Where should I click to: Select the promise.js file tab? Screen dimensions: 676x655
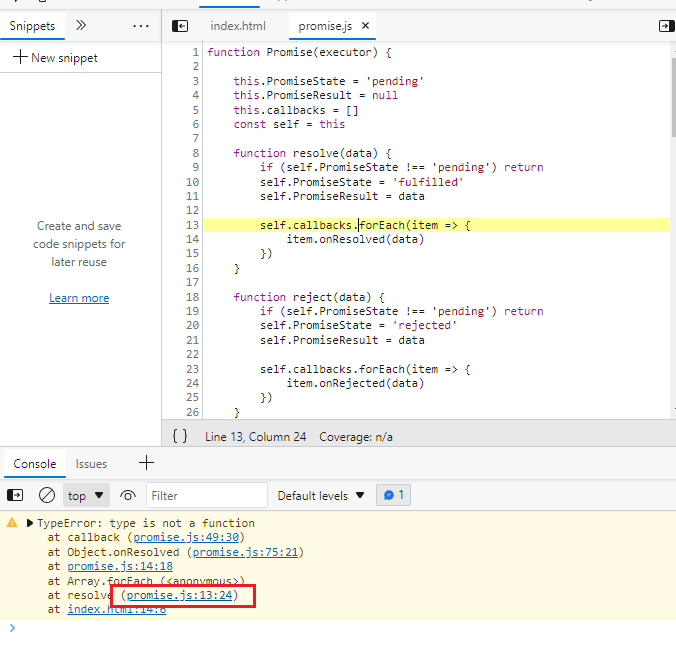click(x=325, y=26)
